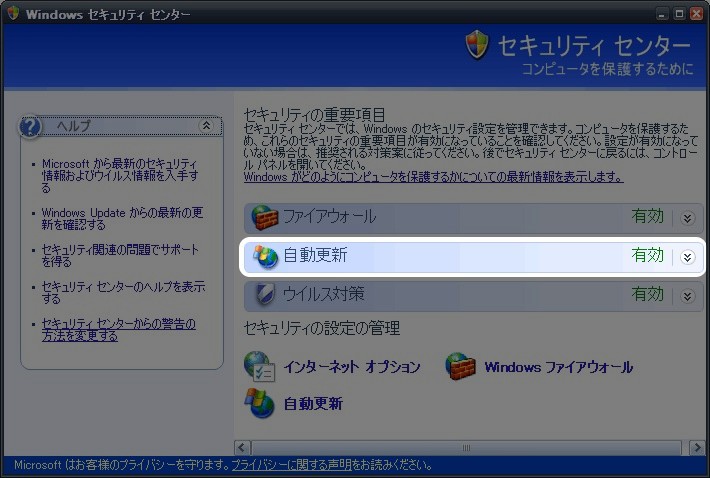Click 有効 status in highlighted 自動更新 row
710x478 pixels.
click(x=648, y=255)
